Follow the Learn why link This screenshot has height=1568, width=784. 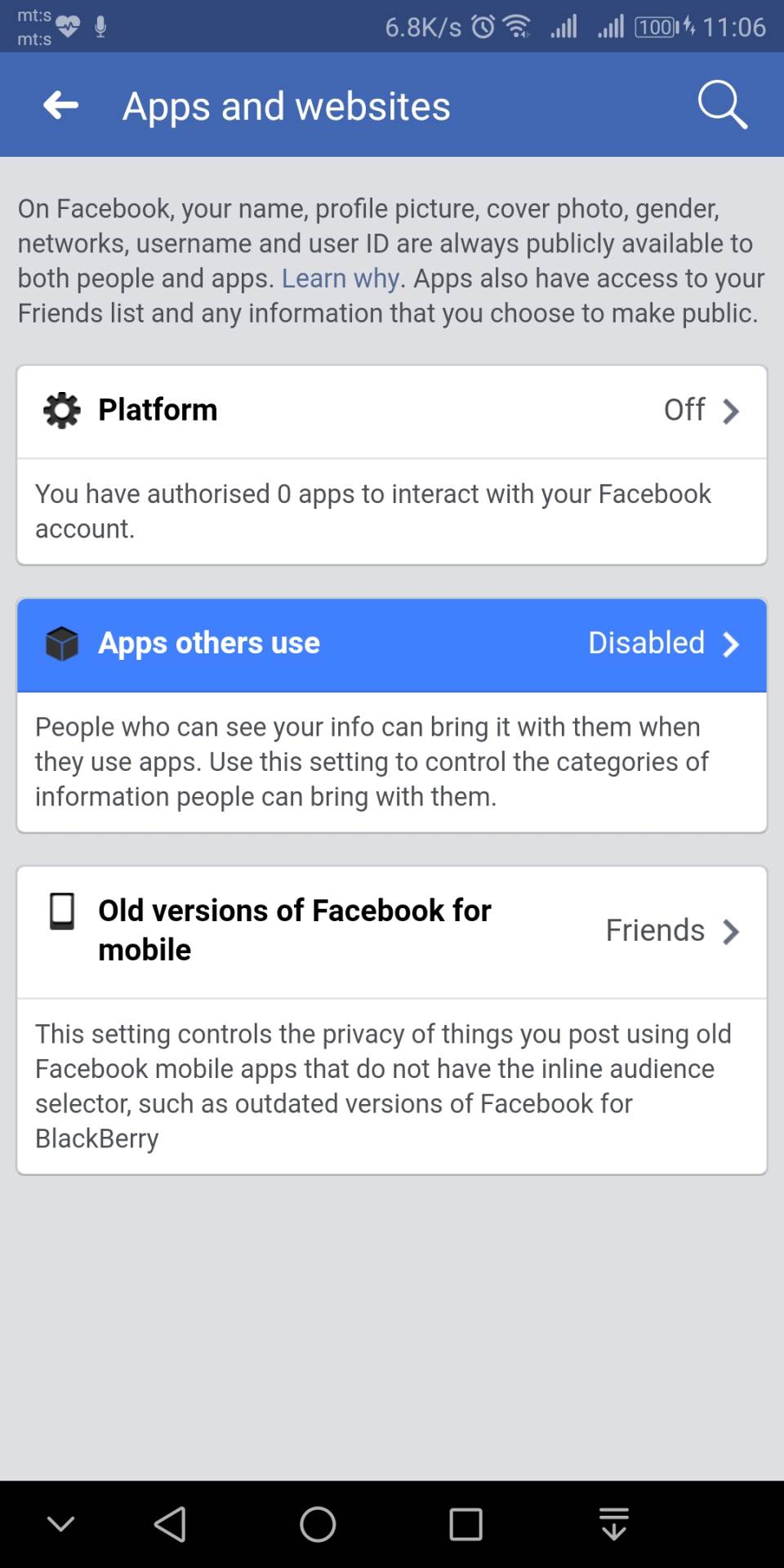tap(341, 278)
